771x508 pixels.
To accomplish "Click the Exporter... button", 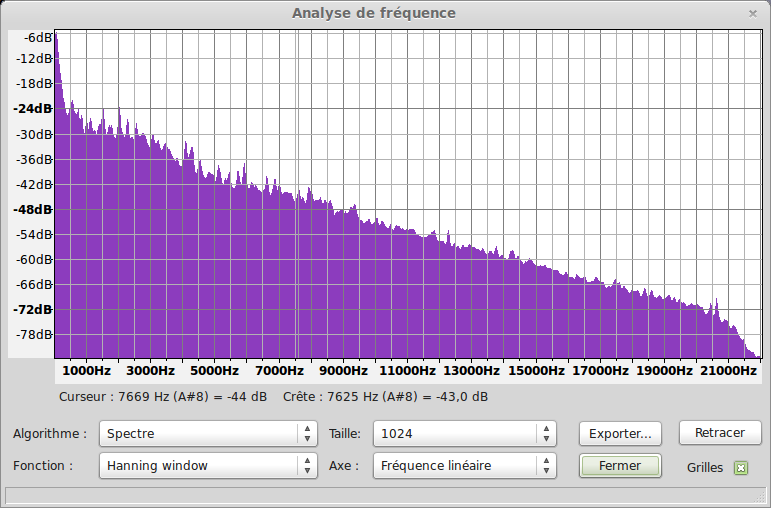I will [x=620, y=433].
